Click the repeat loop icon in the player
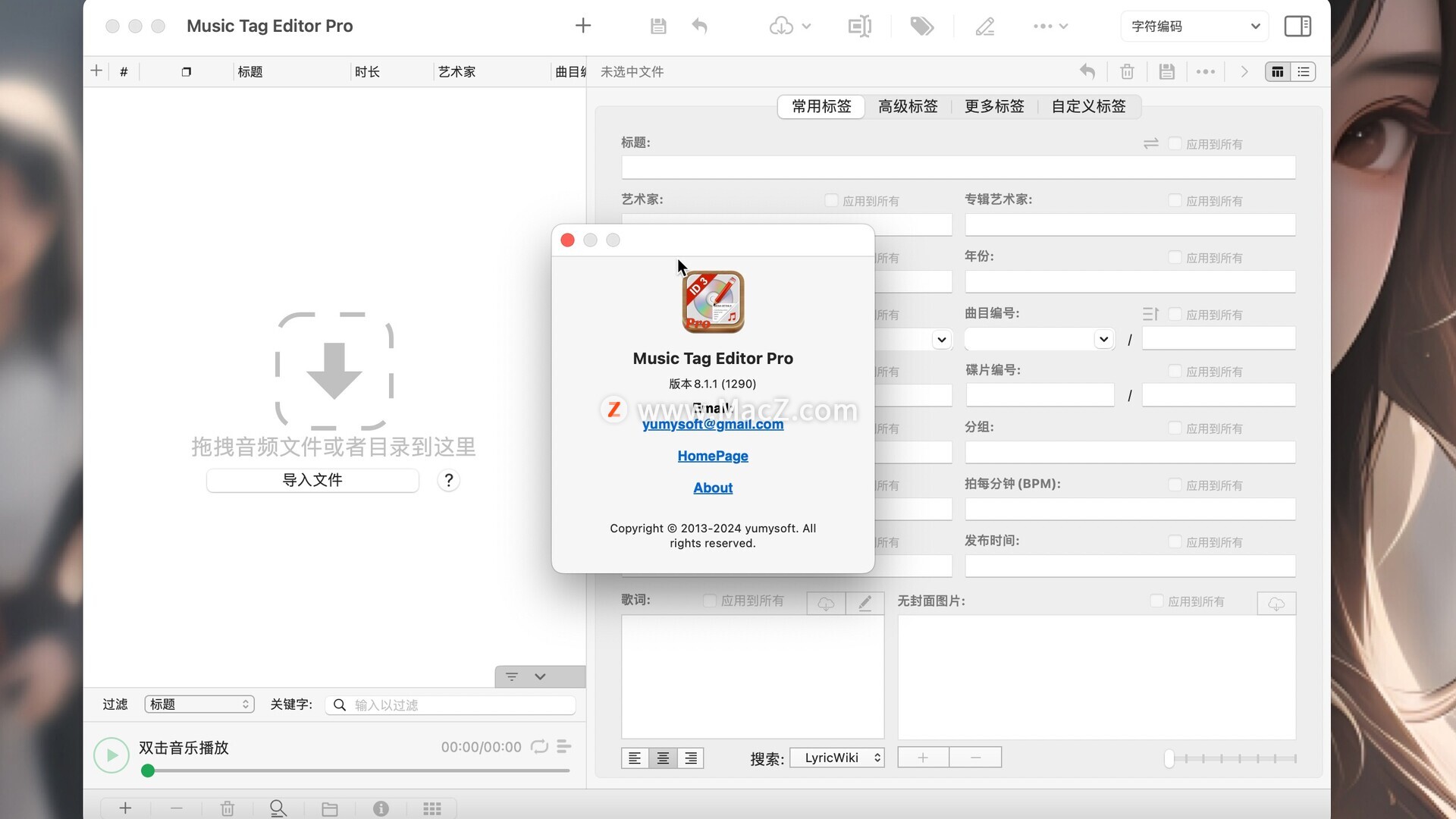This screenshot has width=1456, height=819. click(x=539, y=747)
